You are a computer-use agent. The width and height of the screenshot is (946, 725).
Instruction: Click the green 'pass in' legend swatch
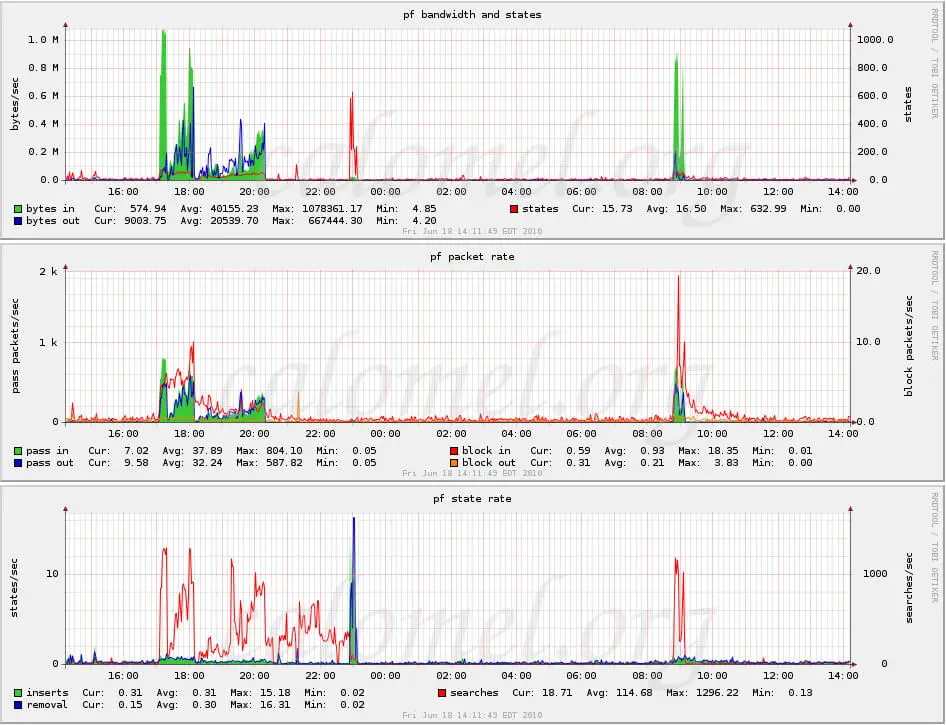pos(18,451)
